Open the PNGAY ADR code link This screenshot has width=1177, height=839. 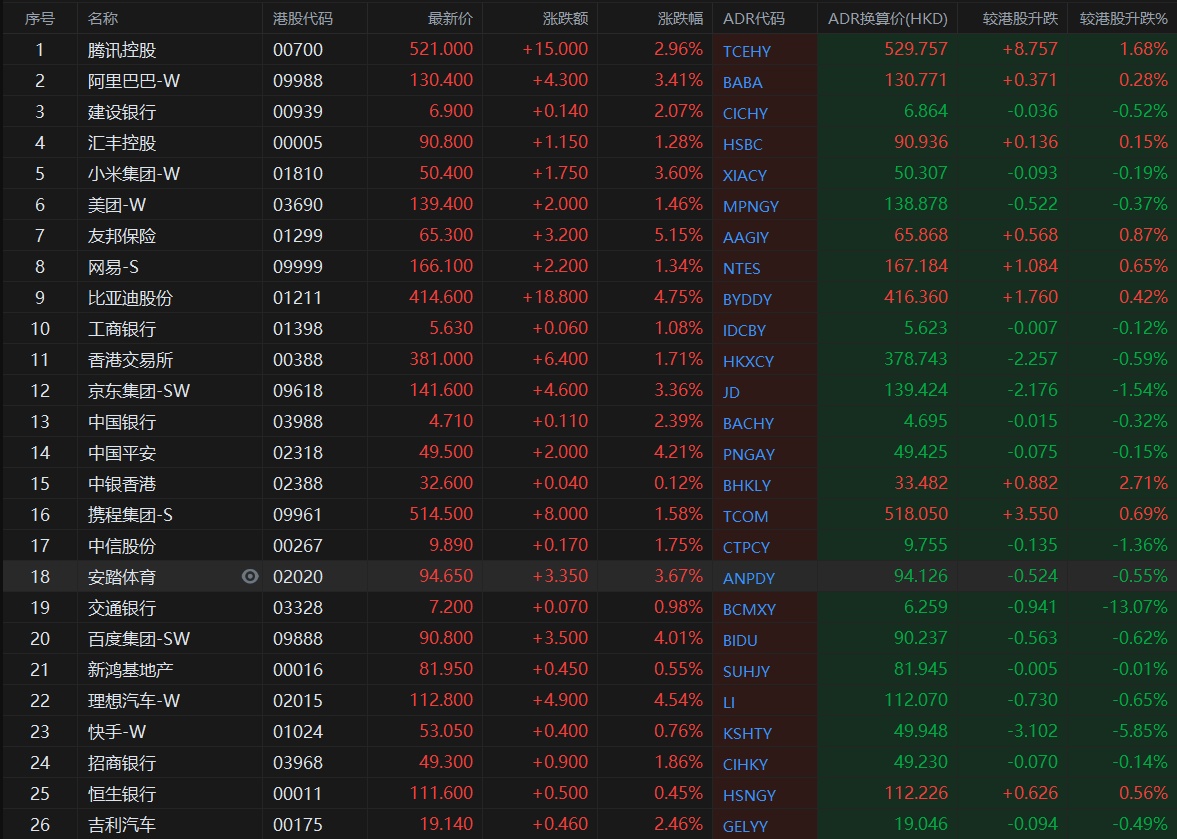tap(748, 454)
